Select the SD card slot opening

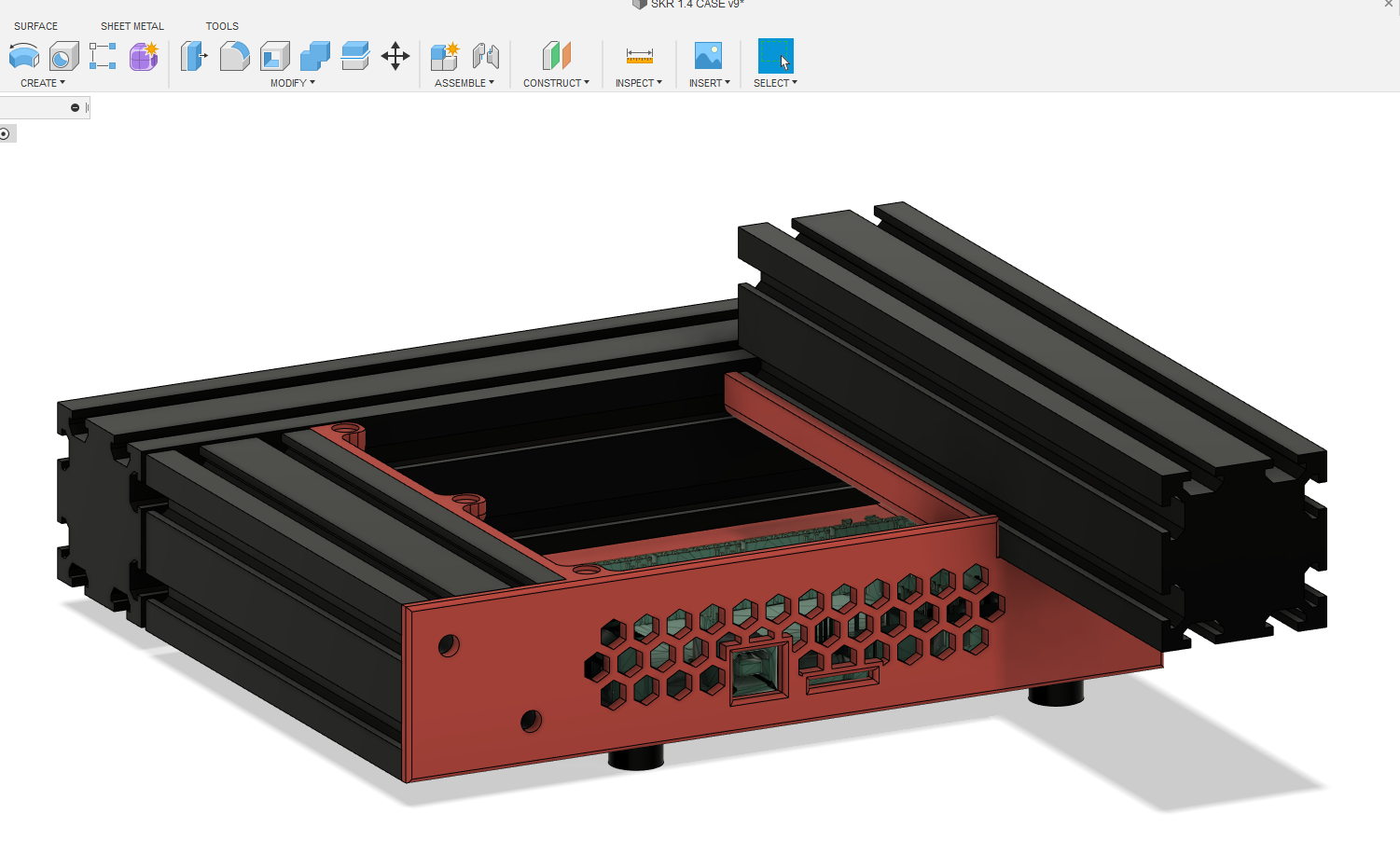843,680
